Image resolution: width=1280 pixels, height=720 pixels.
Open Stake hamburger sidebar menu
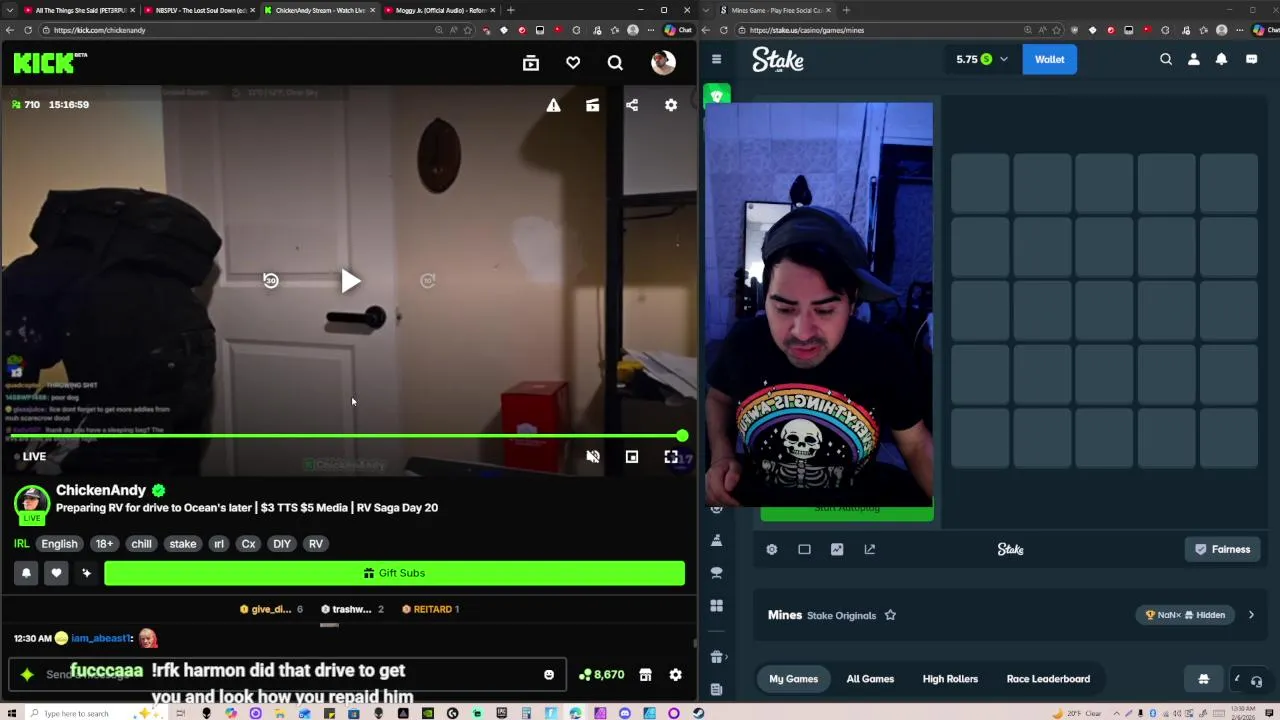click(716, 60)
